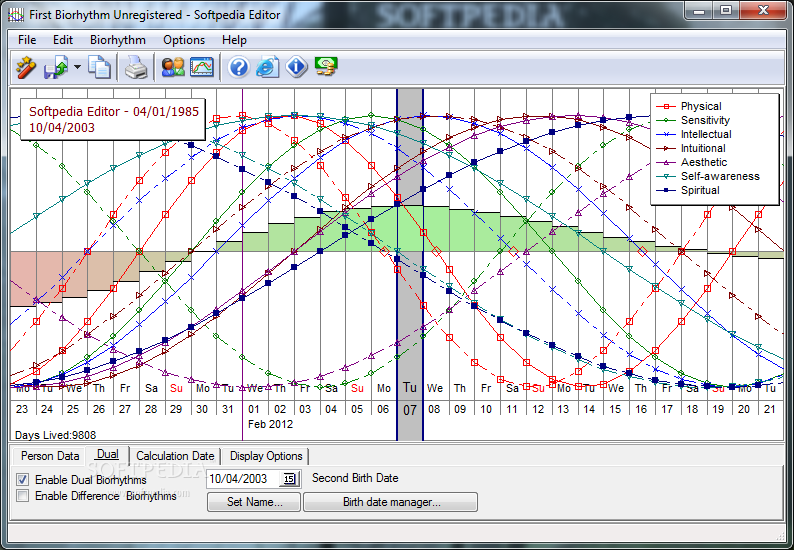794x550 pixels.
Task: Click the date 08 on the chart axis
Action: pos(434,409)
